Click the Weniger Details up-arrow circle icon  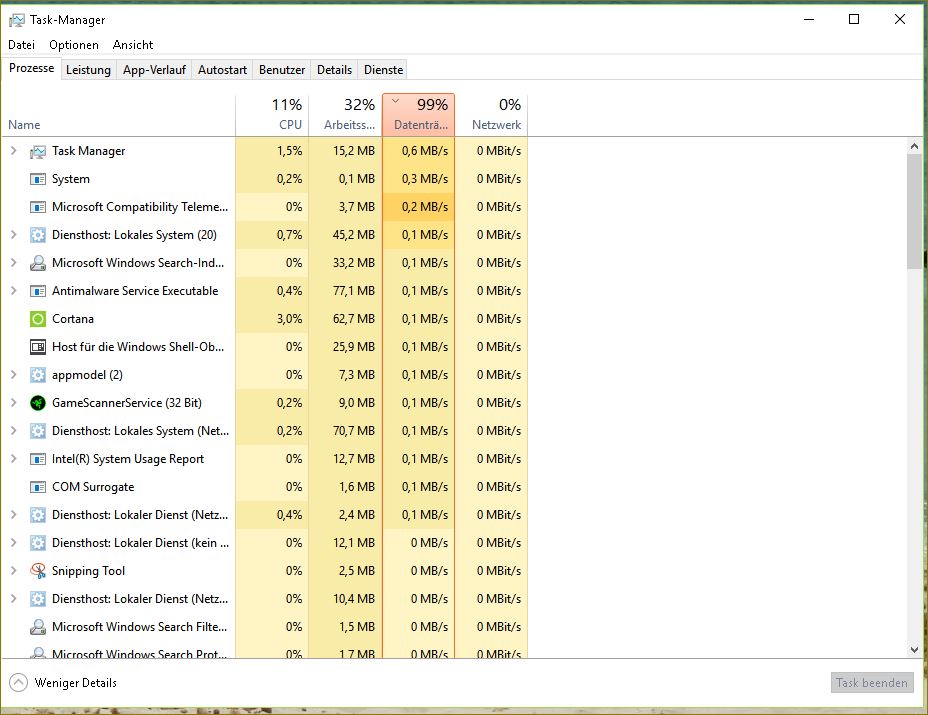[x=18, y=682]
